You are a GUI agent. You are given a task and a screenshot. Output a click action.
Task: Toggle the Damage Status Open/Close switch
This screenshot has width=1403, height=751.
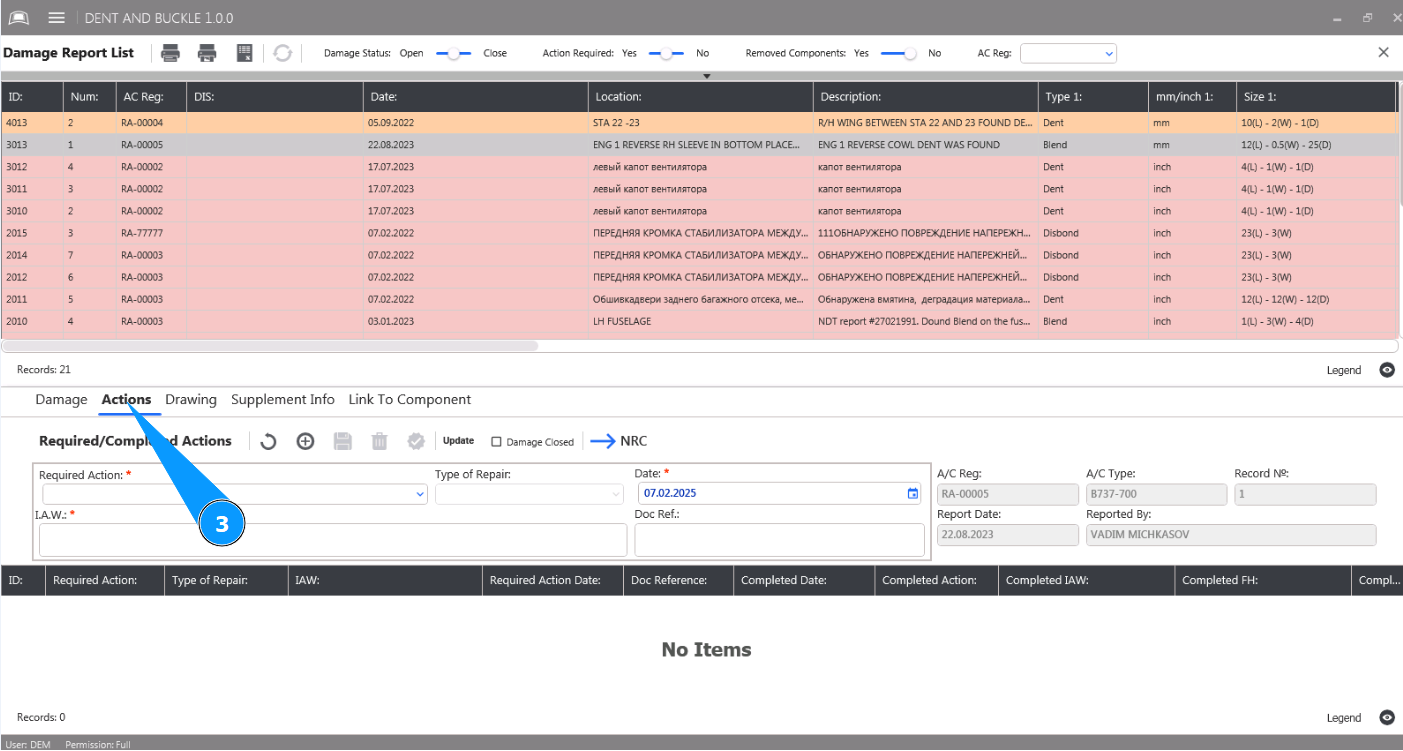coord(453,54)
